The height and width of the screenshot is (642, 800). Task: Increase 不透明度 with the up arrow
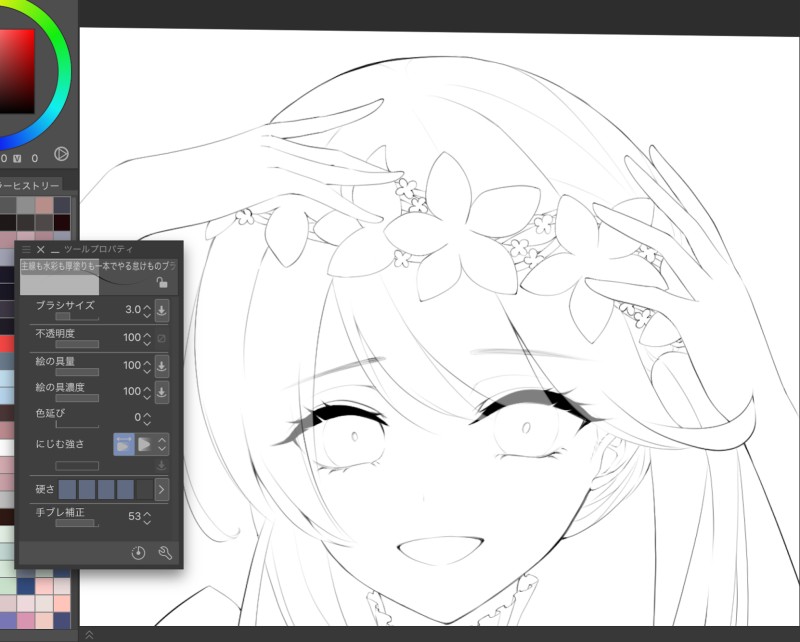pos(147,334)
